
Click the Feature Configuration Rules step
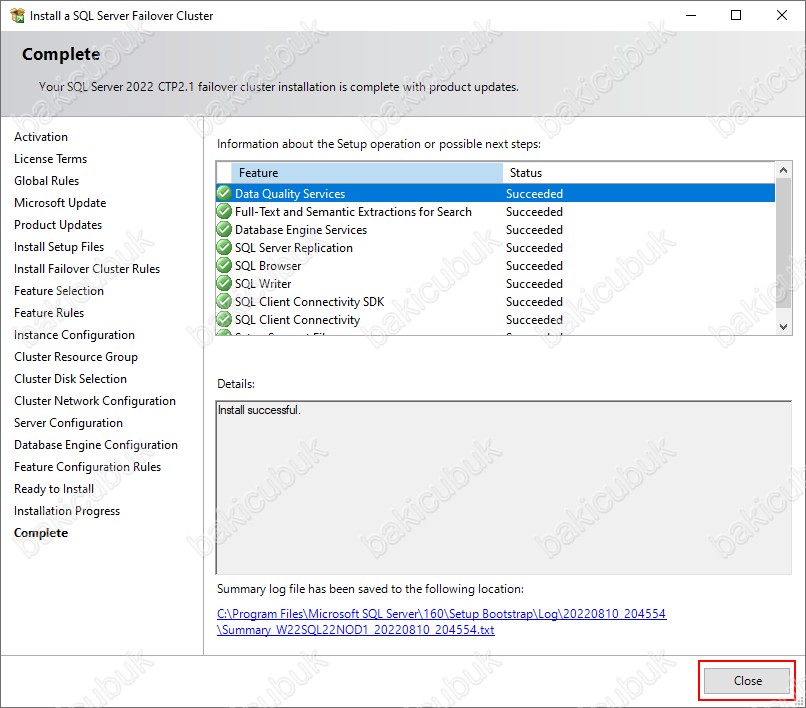click(87, 467)
